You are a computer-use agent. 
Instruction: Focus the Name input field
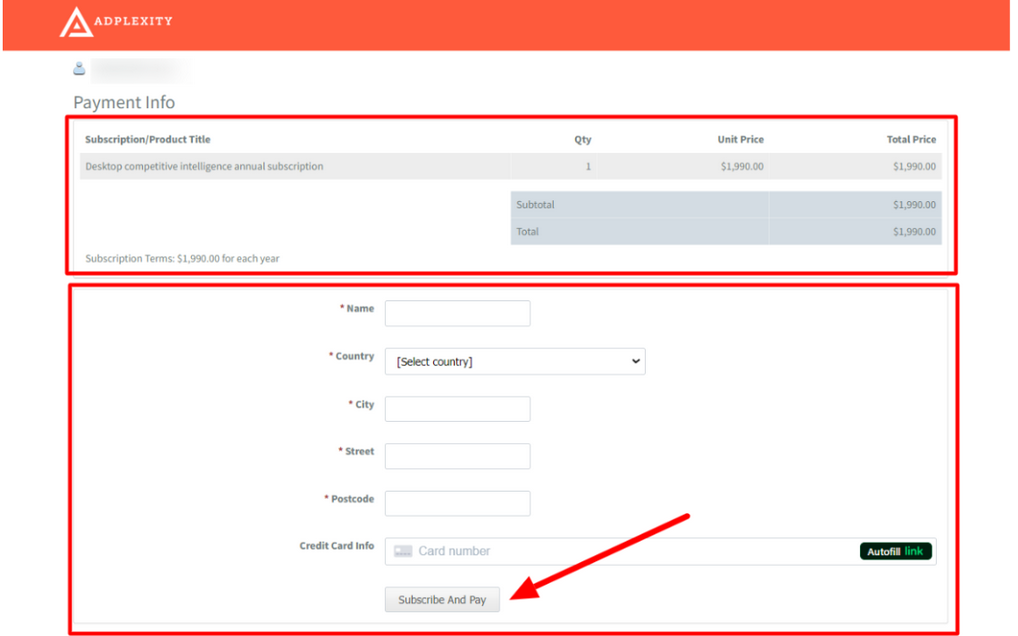[457, 313]
